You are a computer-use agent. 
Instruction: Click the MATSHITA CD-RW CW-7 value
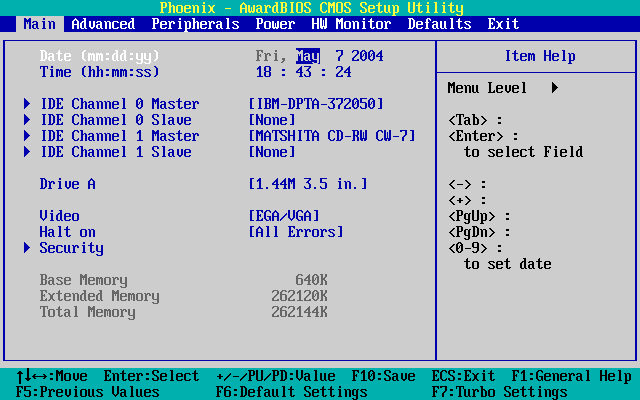(332, 136)
